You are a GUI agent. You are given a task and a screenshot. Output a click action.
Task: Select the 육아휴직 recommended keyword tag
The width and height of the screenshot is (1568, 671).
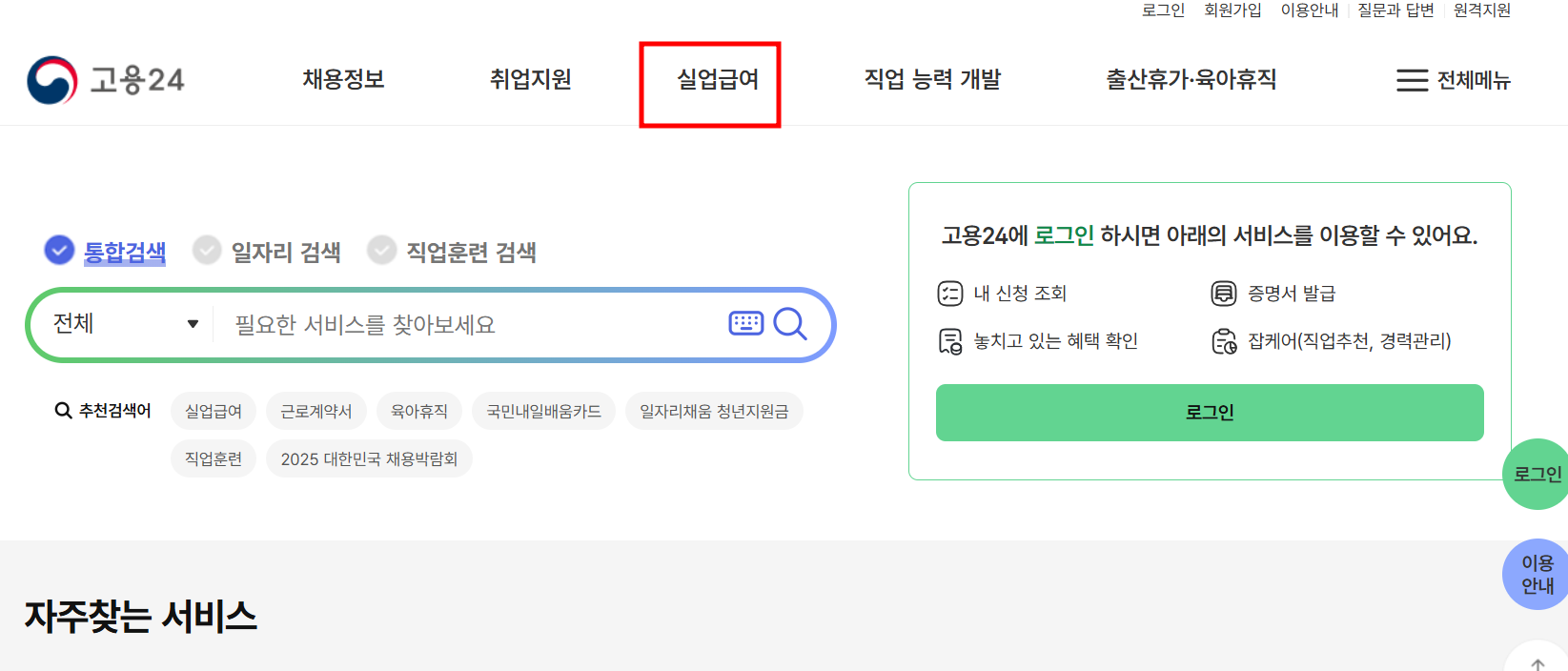point(419,410)
